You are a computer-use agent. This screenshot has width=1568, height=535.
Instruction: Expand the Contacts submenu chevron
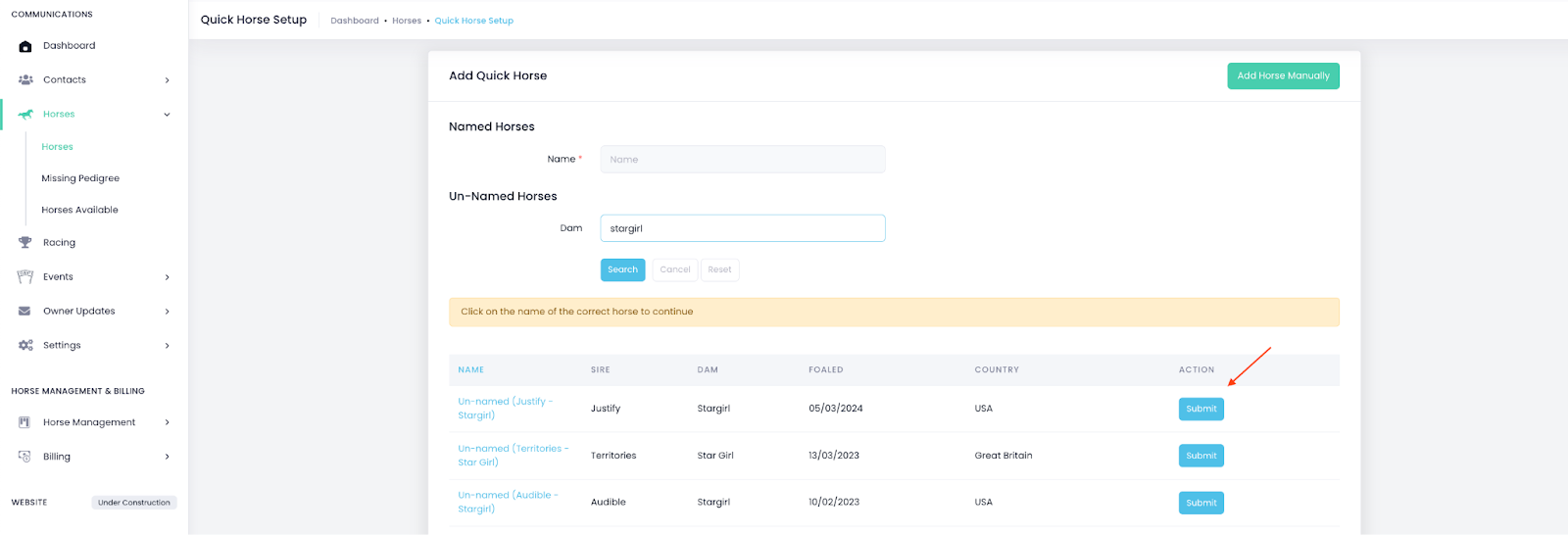pos(167,80)
